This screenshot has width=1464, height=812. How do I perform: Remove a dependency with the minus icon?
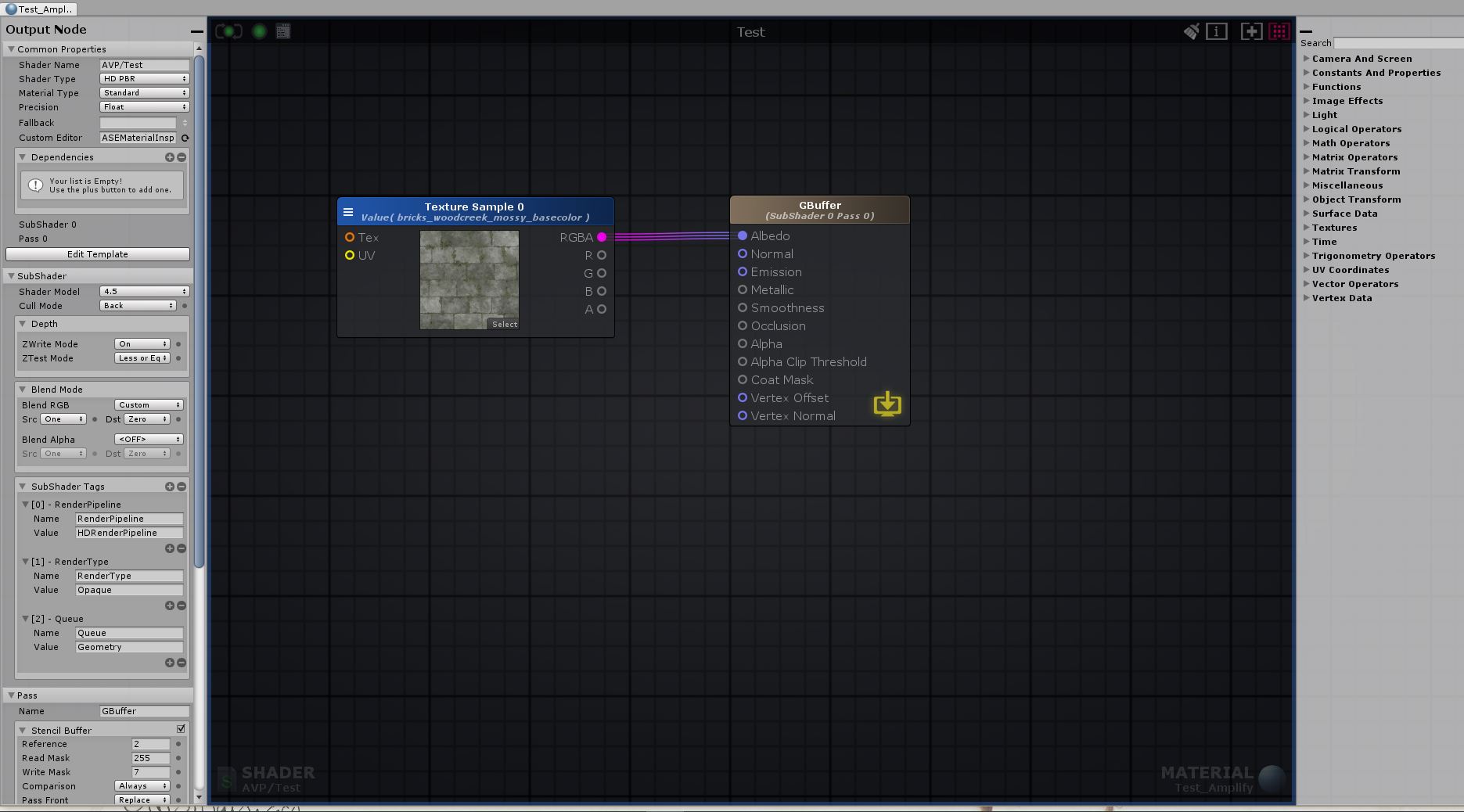pos(182,157)
